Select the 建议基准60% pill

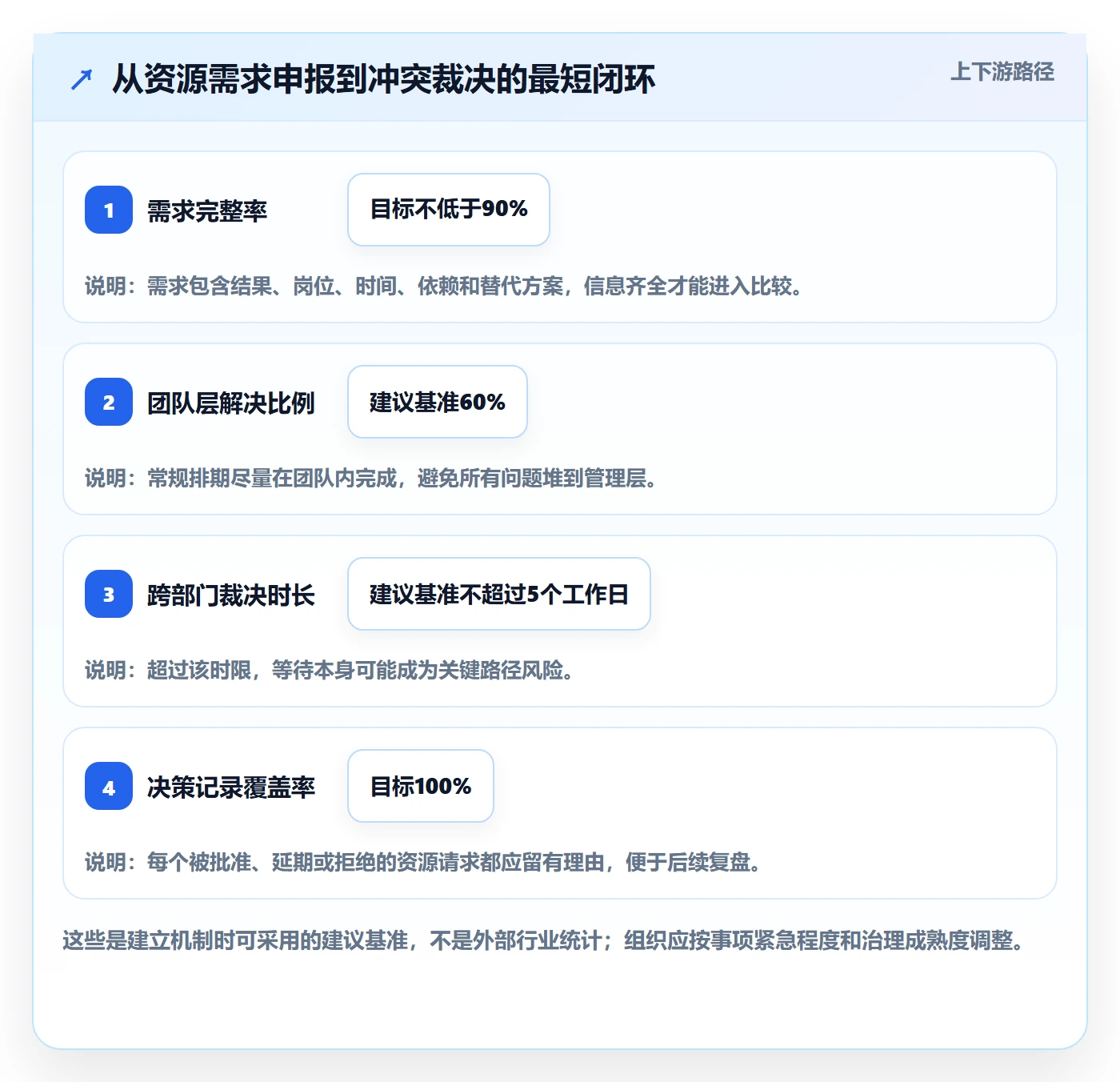point(438,402)
